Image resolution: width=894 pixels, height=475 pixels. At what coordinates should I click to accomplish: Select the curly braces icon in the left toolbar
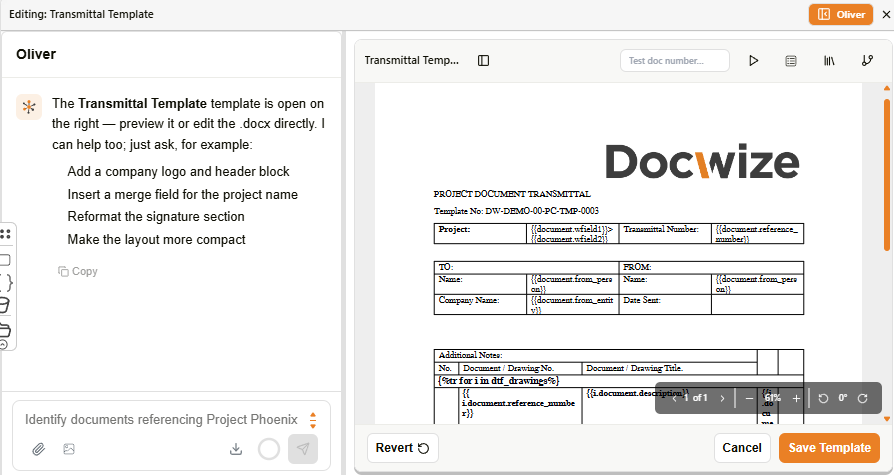pyautogui.click(x=6, y=282)
